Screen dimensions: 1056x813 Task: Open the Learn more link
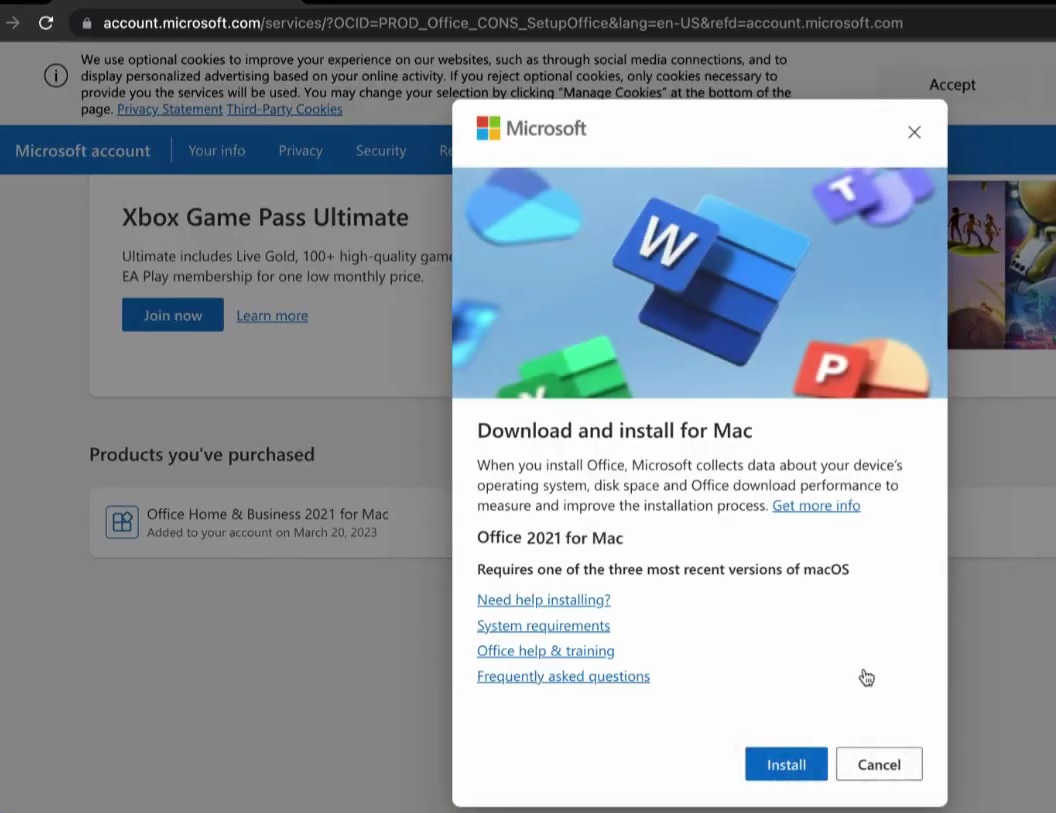272,315
